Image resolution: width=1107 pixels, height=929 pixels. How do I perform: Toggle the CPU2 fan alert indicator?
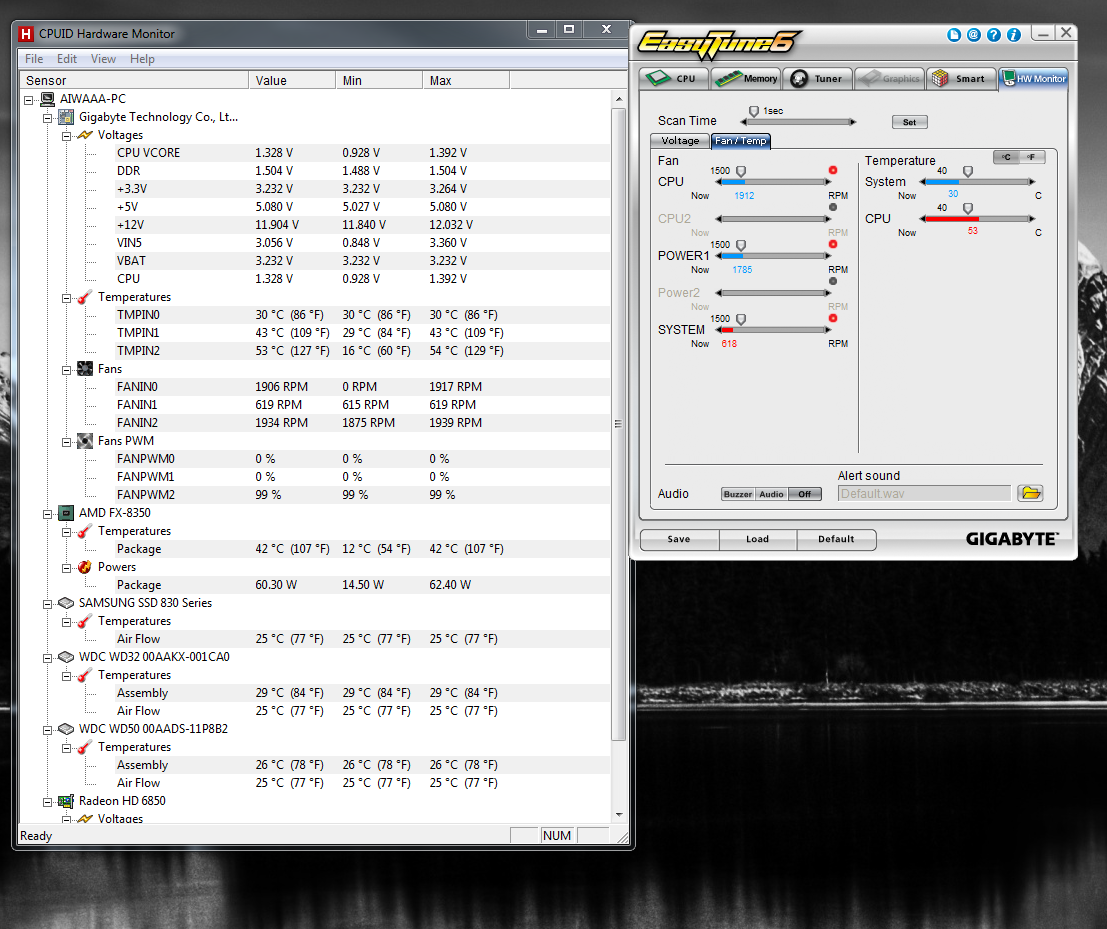[833, 208]
